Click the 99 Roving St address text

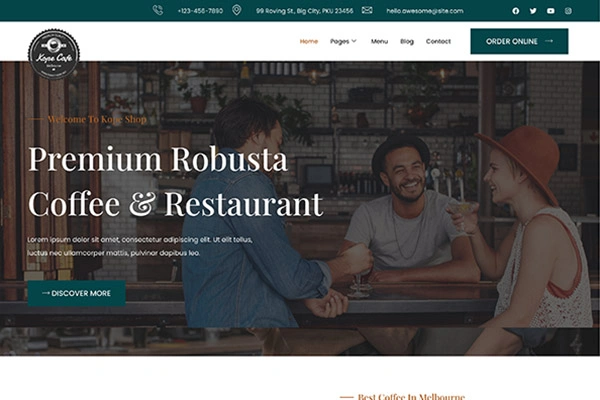(305, 11)
